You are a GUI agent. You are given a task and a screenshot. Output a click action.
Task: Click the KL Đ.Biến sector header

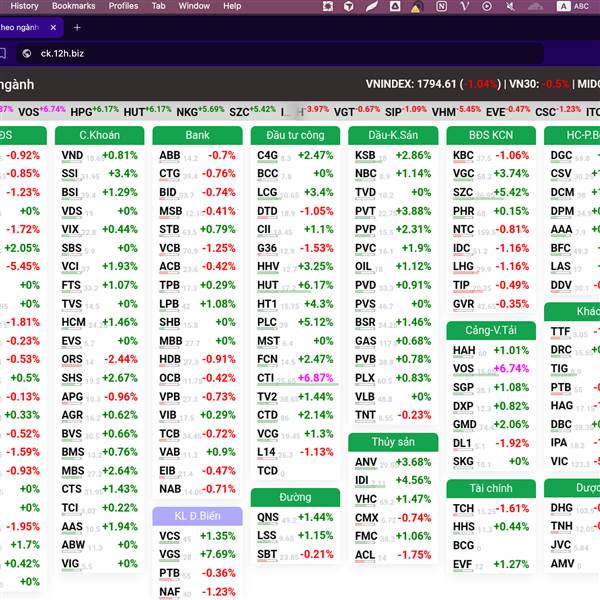(x=197, y=516)
